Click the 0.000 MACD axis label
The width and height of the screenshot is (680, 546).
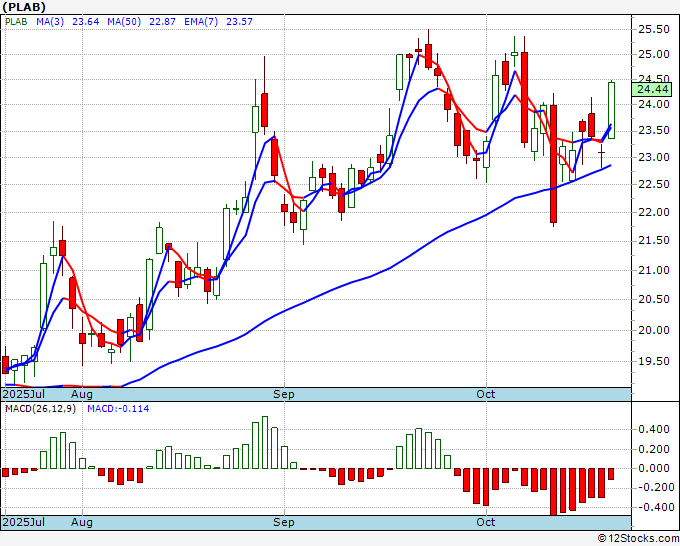click(x=654, y=468)
